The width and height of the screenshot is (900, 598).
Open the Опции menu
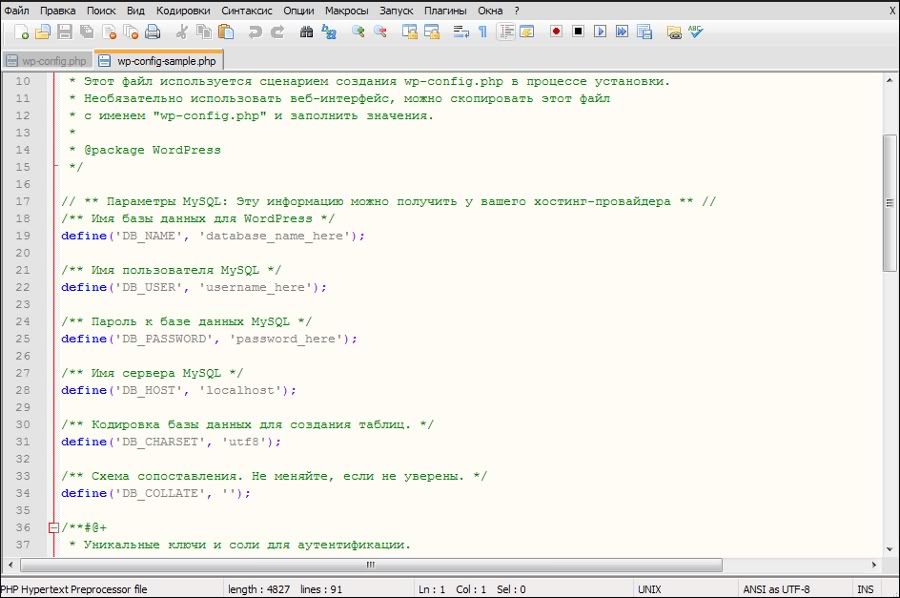click(x=298, y=10)
